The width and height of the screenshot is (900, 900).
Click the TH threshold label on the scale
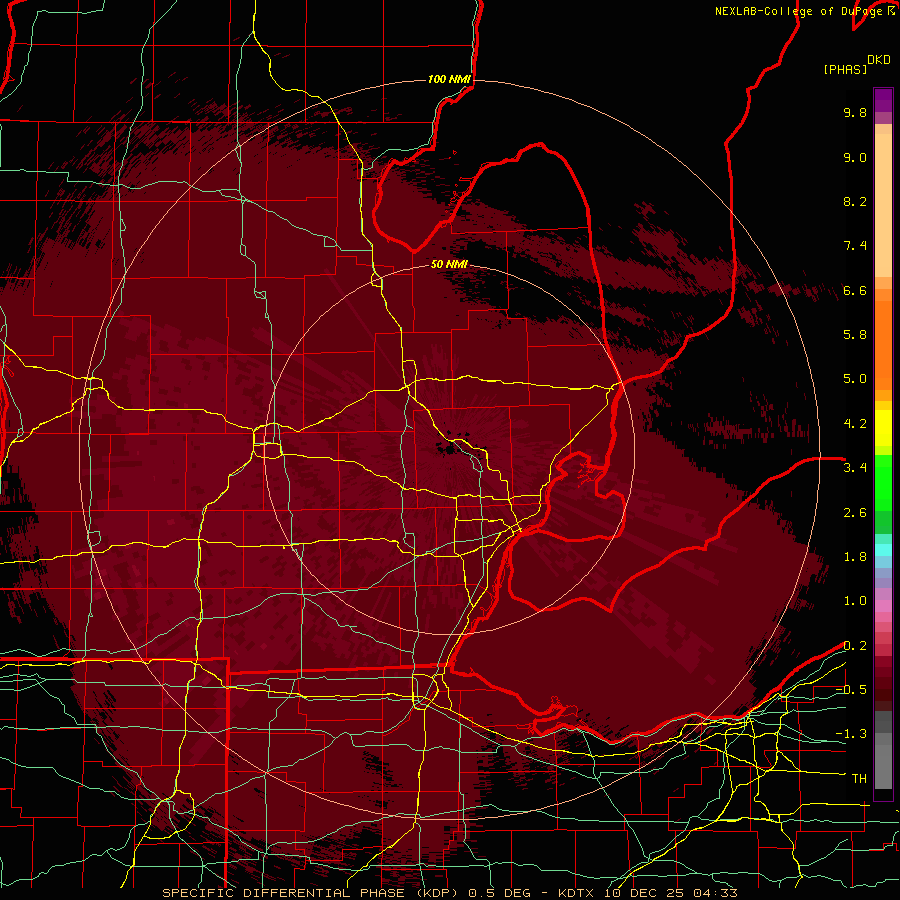[859, 779]
